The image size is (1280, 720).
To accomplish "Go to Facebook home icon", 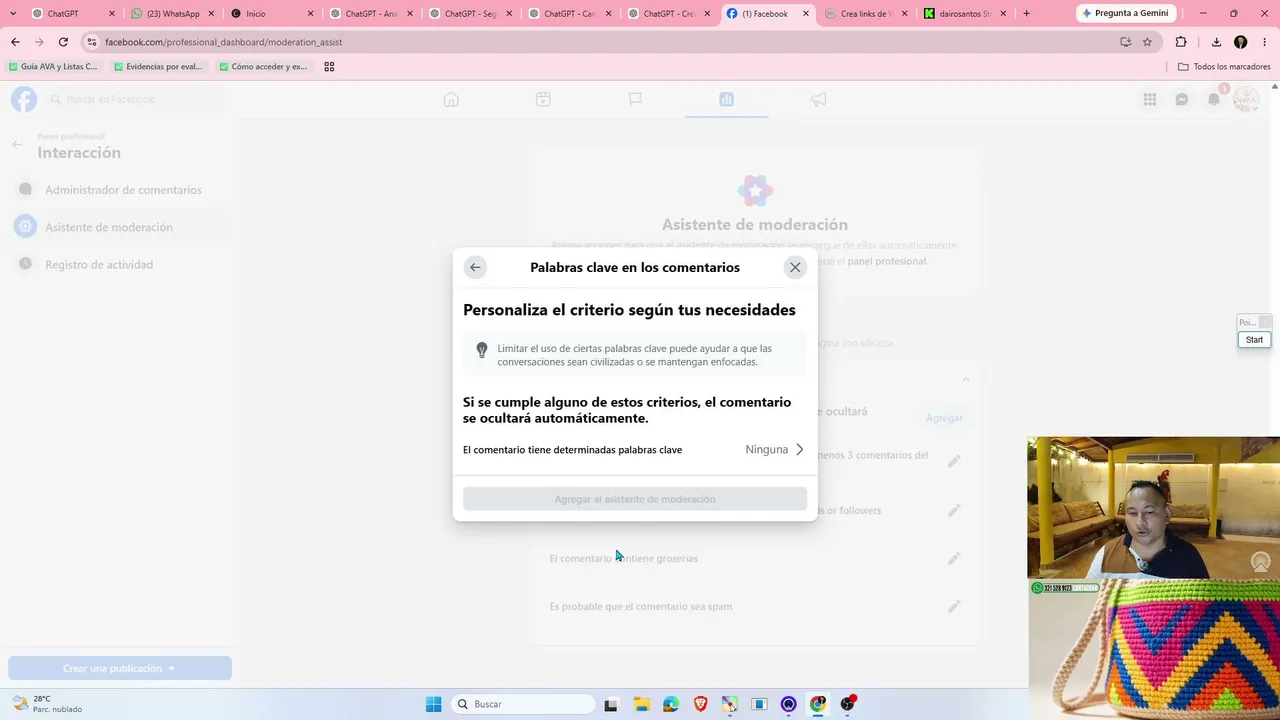I will [x=451, y=99].
